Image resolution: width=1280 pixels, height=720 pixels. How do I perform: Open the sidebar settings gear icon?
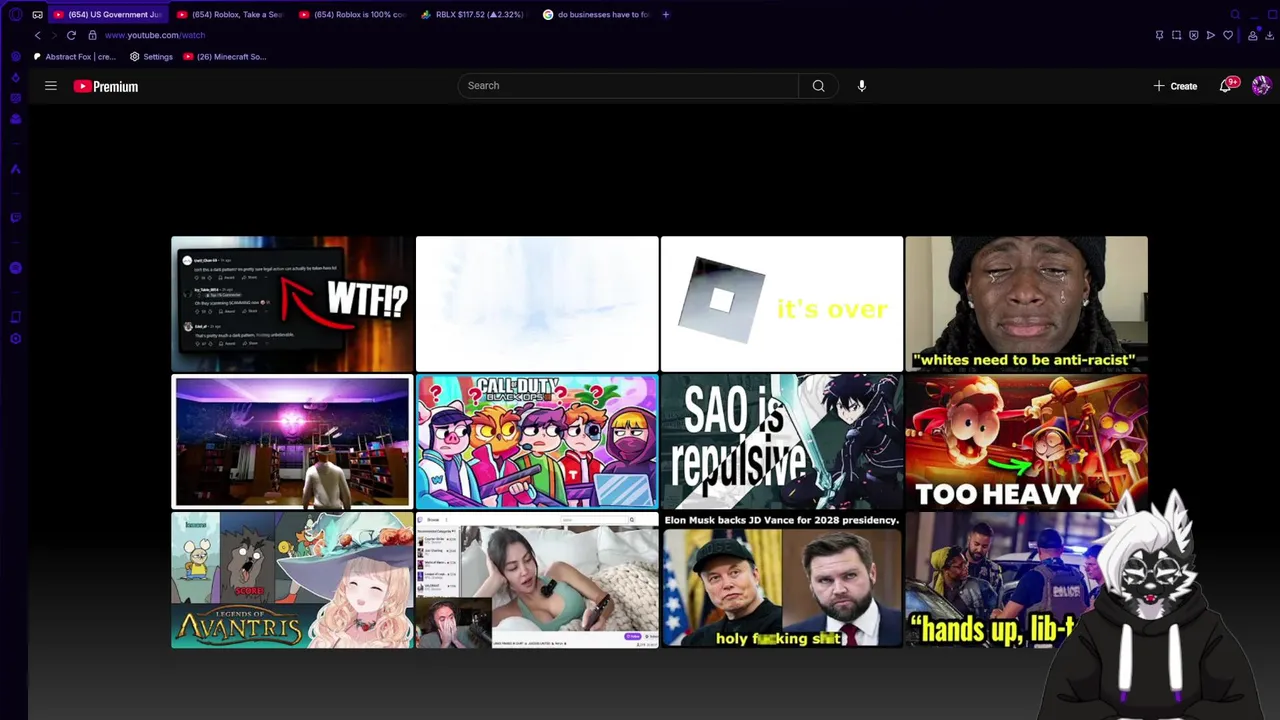click(x=15, y=339)
